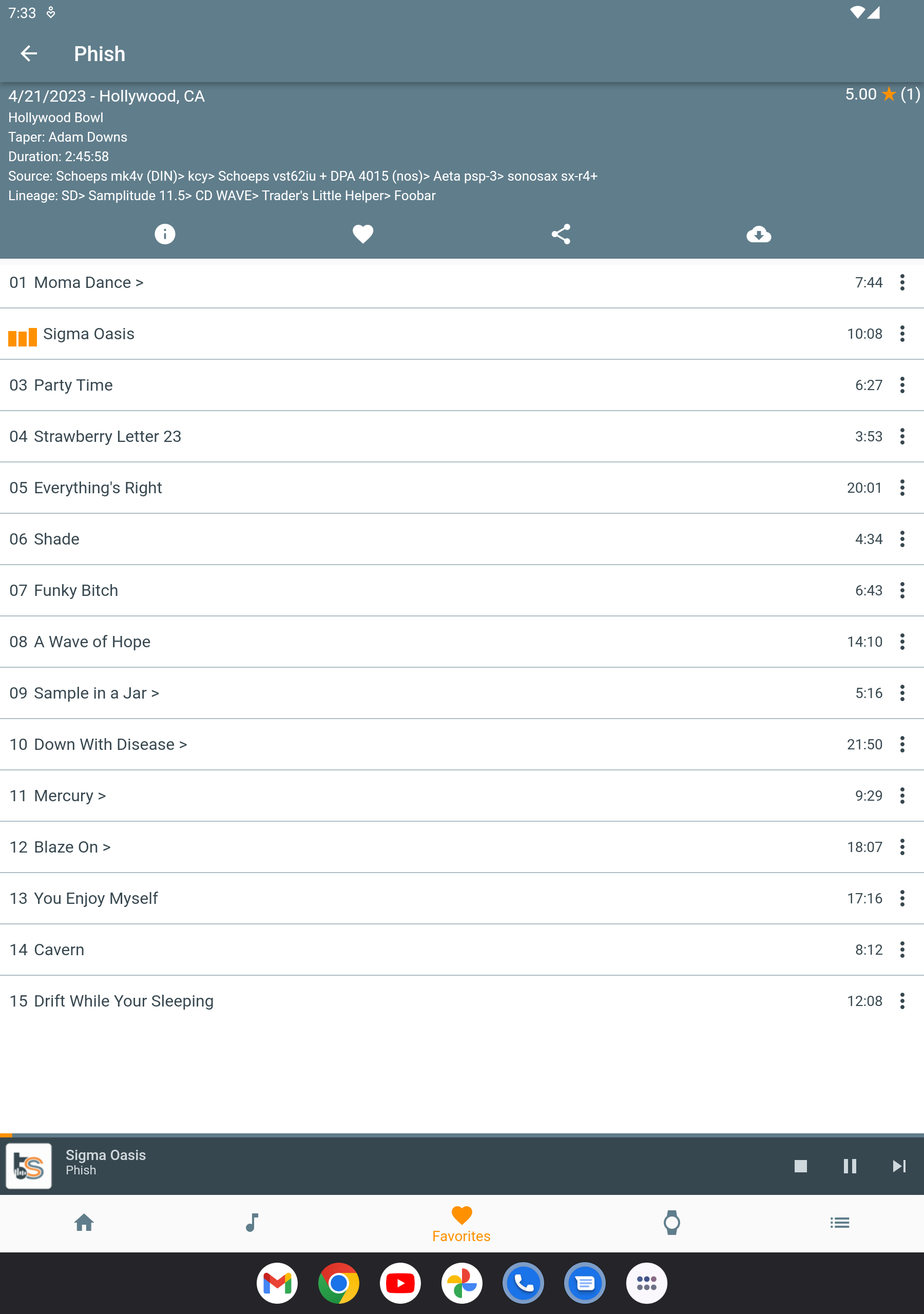Viewport: 924px width, 1314px height.
Task: Open Messages app from the dock
Action: click(585, 1283)
